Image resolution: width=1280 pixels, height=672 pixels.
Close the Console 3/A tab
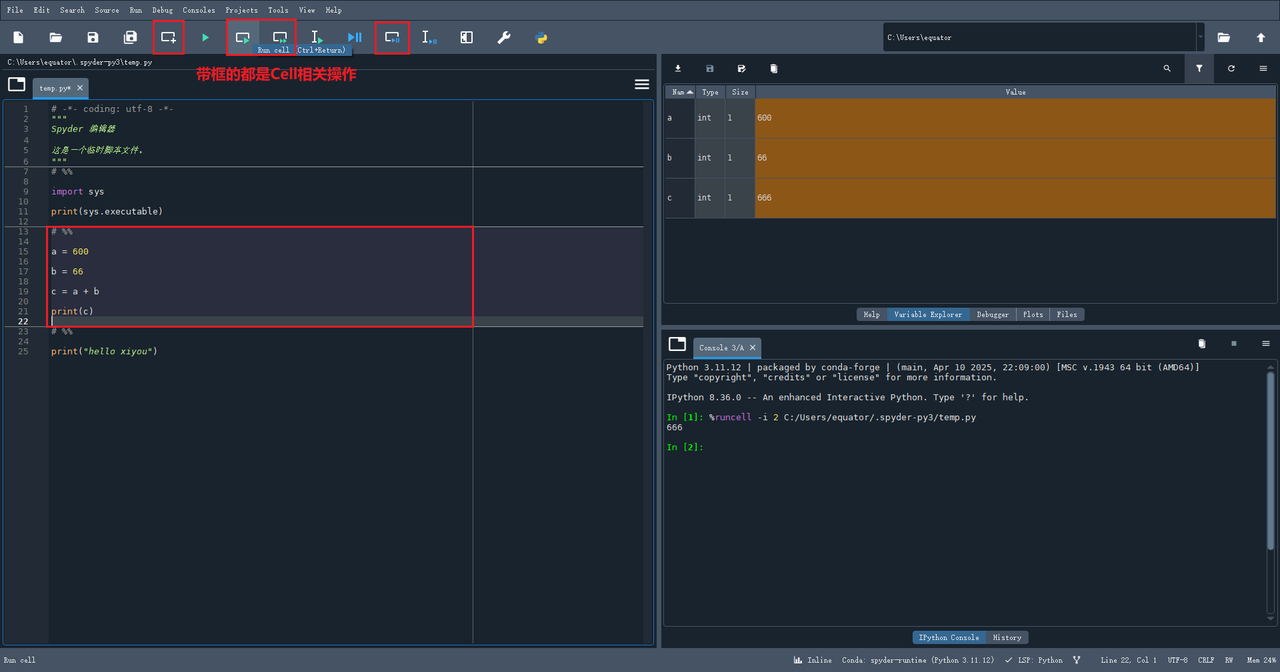click(x=753, y=347)
